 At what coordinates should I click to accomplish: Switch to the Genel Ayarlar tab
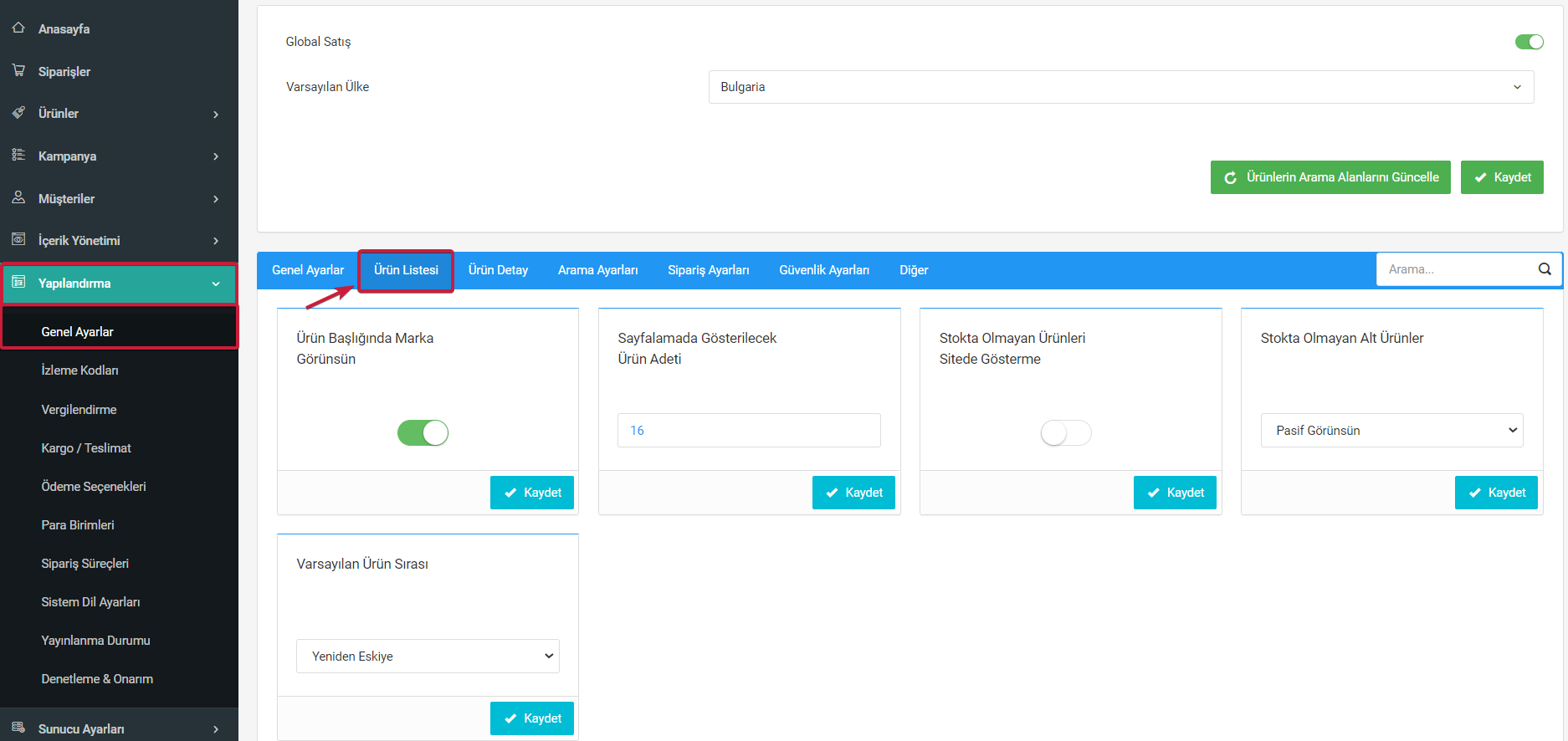click(308, 270)
